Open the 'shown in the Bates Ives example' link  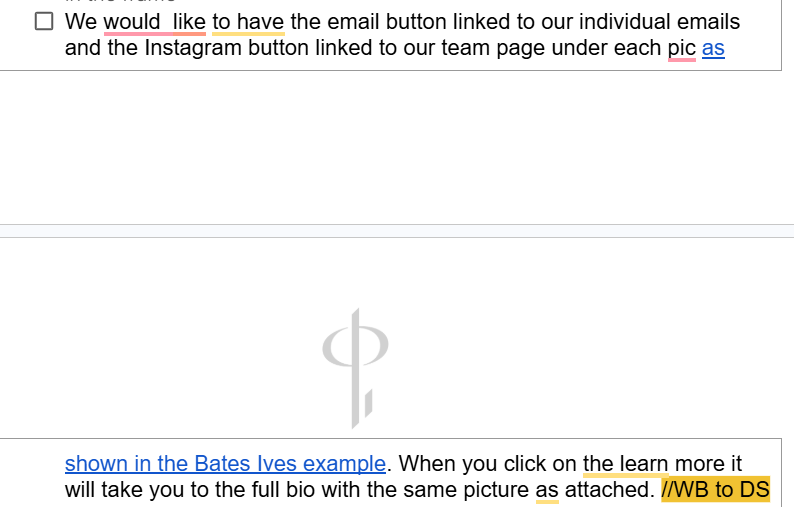[x=224, y=464]
